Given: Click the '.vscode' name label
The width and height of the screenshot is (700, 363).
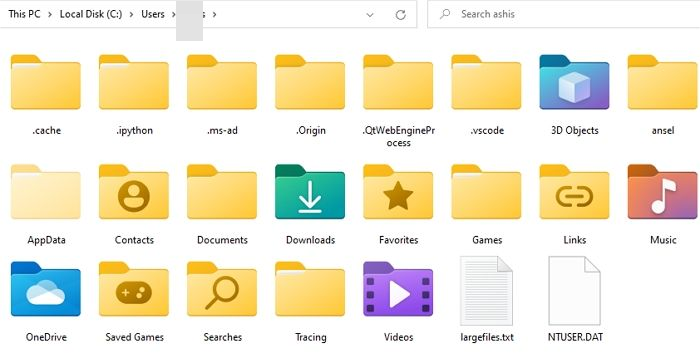Looking at the screenshot, I should pos(487,130).
